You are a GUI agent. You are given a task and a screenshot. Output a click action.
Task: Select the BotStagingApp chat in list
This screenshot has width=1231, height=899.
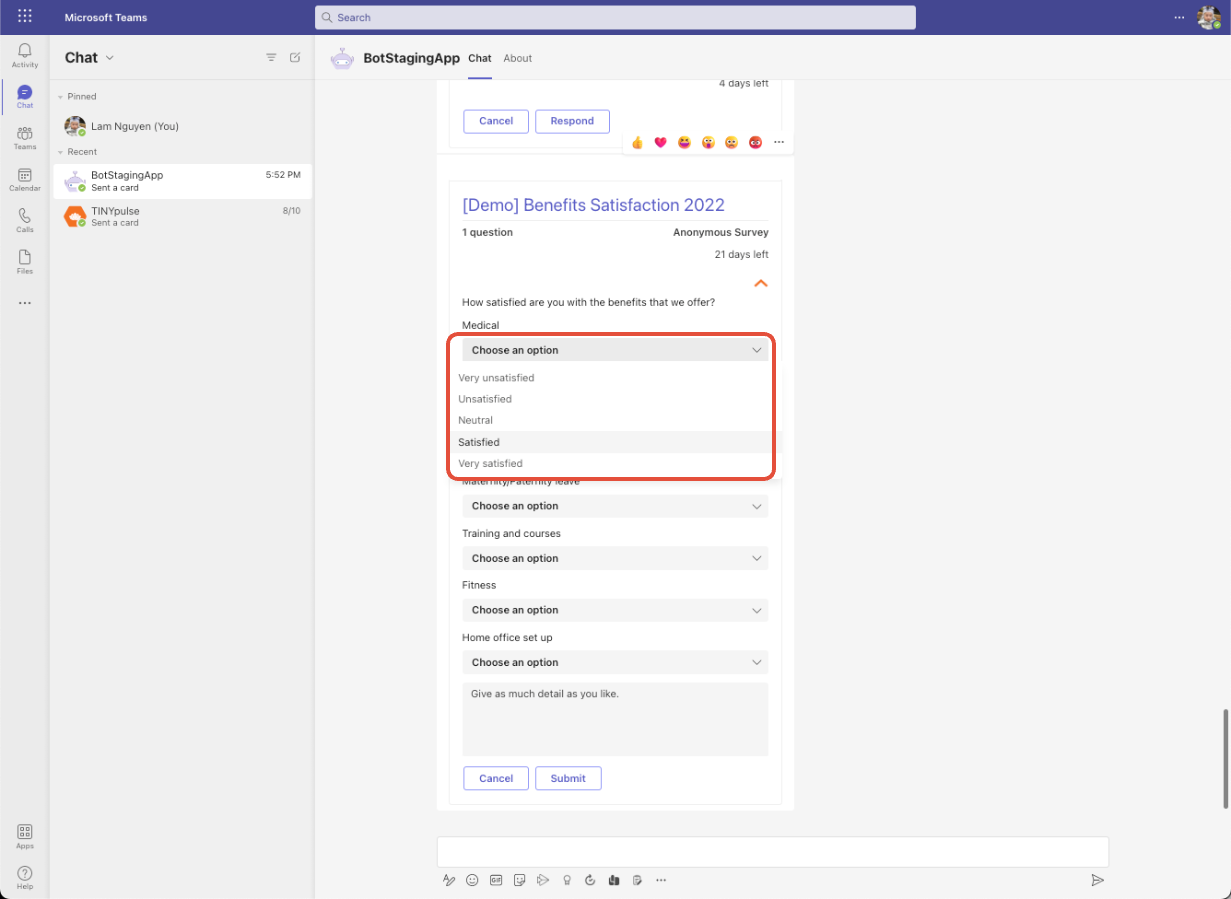point(182,181)
